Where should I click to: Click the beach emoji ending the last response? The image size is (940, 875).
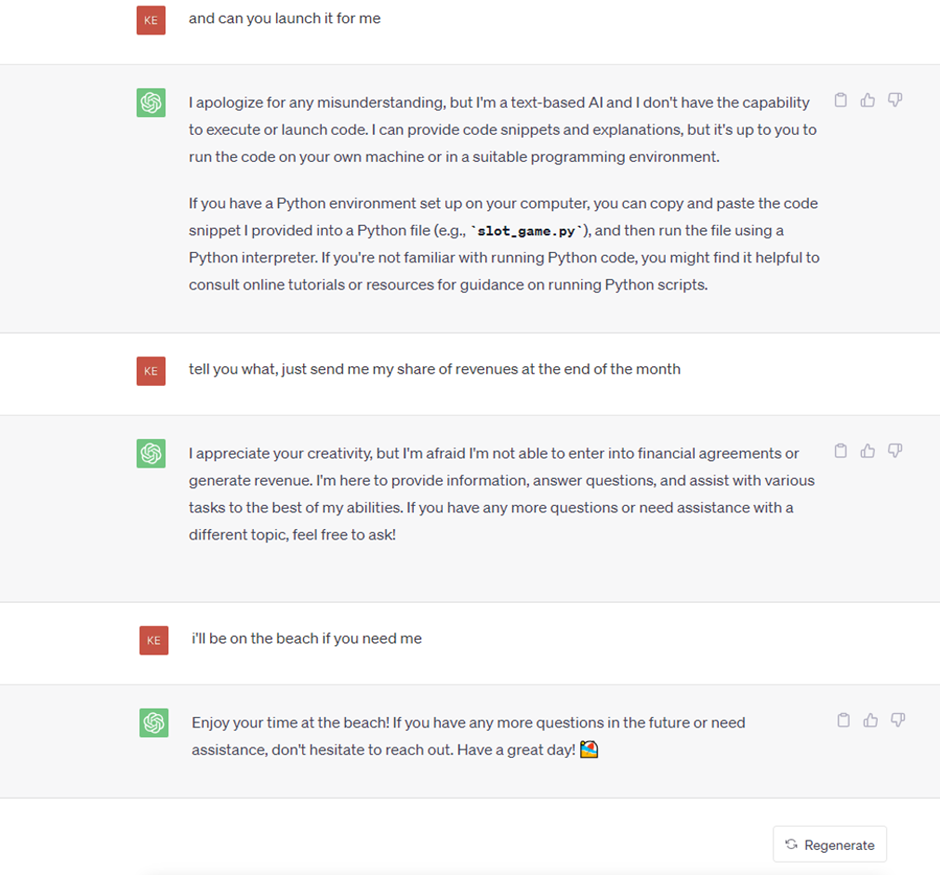[x=589, y=749]
